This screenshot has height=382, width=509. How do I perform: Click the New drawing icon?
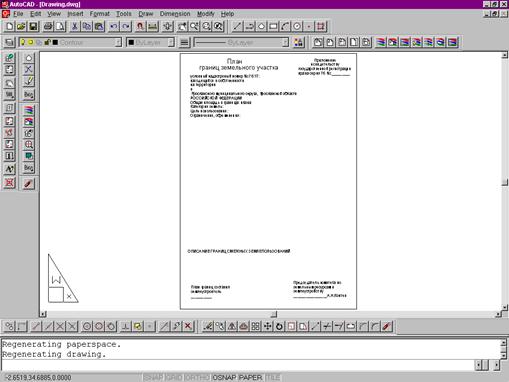[x=9, y=26]
